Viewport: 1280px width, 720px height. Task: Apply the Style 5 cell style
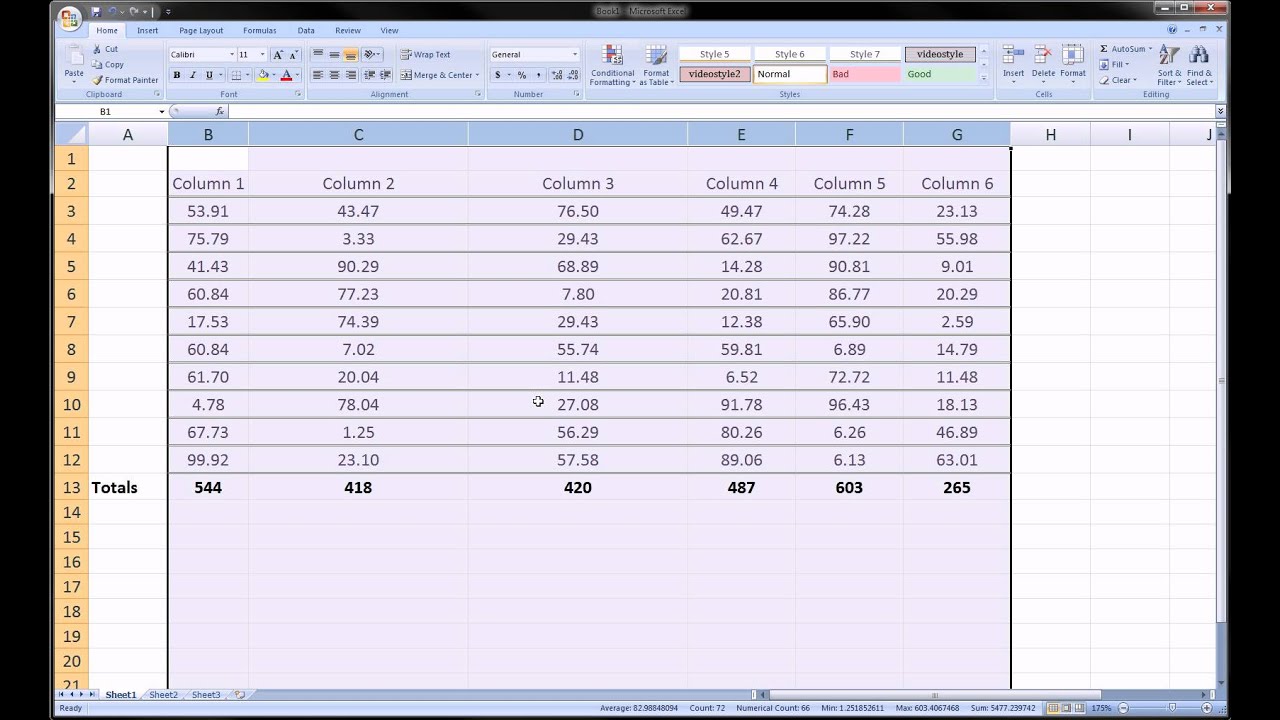714,54
